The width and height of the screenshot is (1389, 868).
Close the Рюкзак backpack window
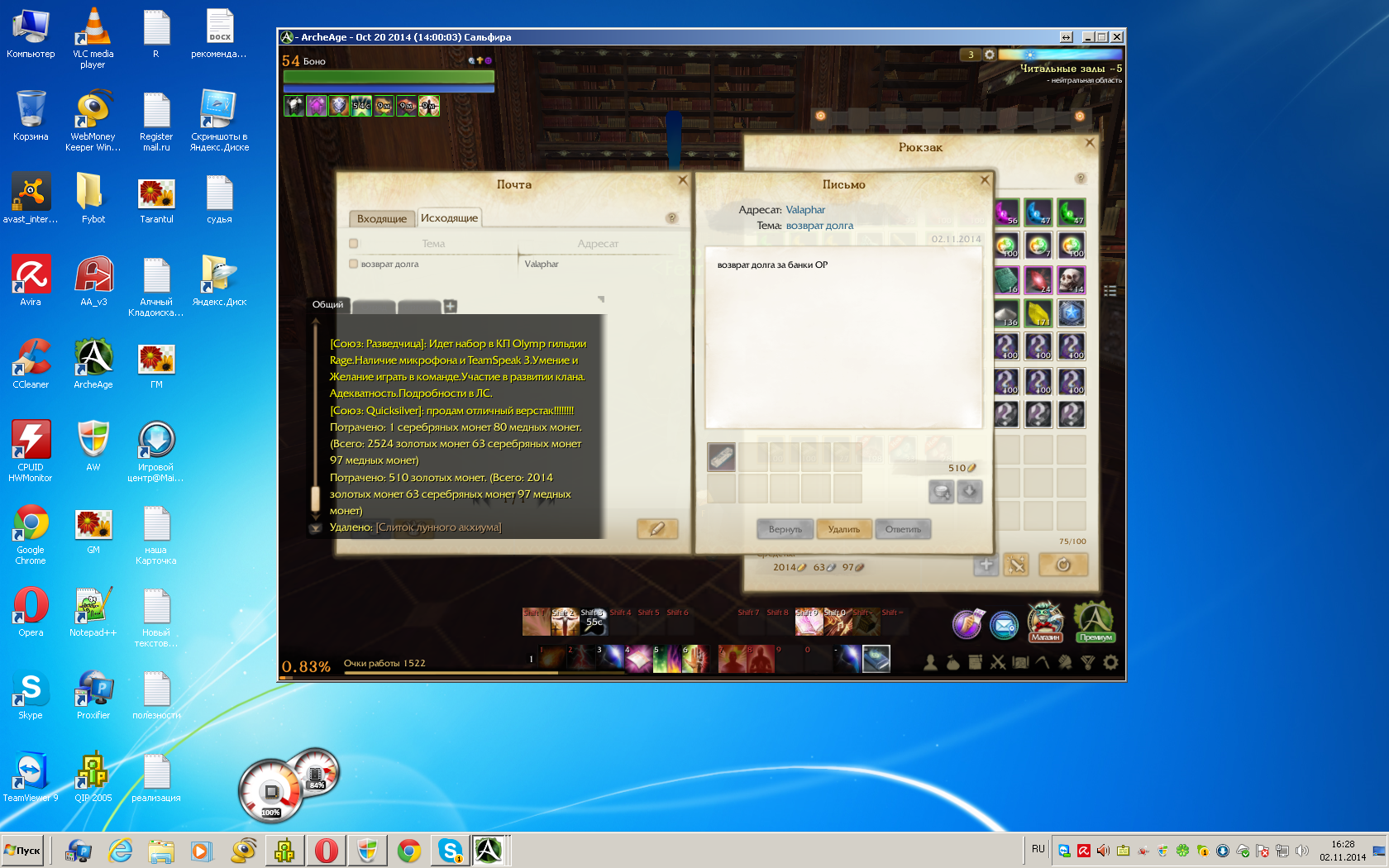[1090, 142]
